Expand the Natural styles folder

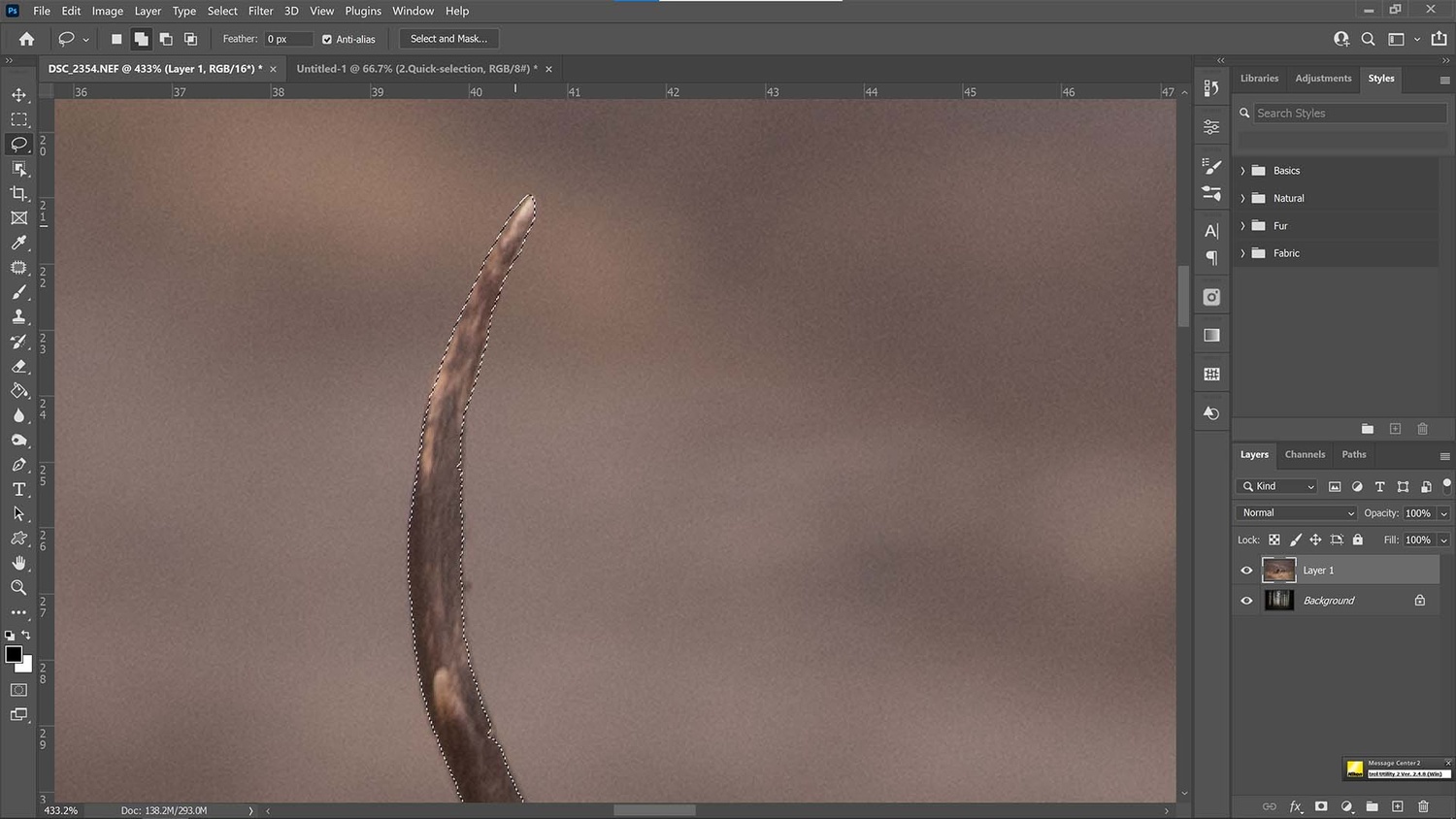pos(1242,198)
